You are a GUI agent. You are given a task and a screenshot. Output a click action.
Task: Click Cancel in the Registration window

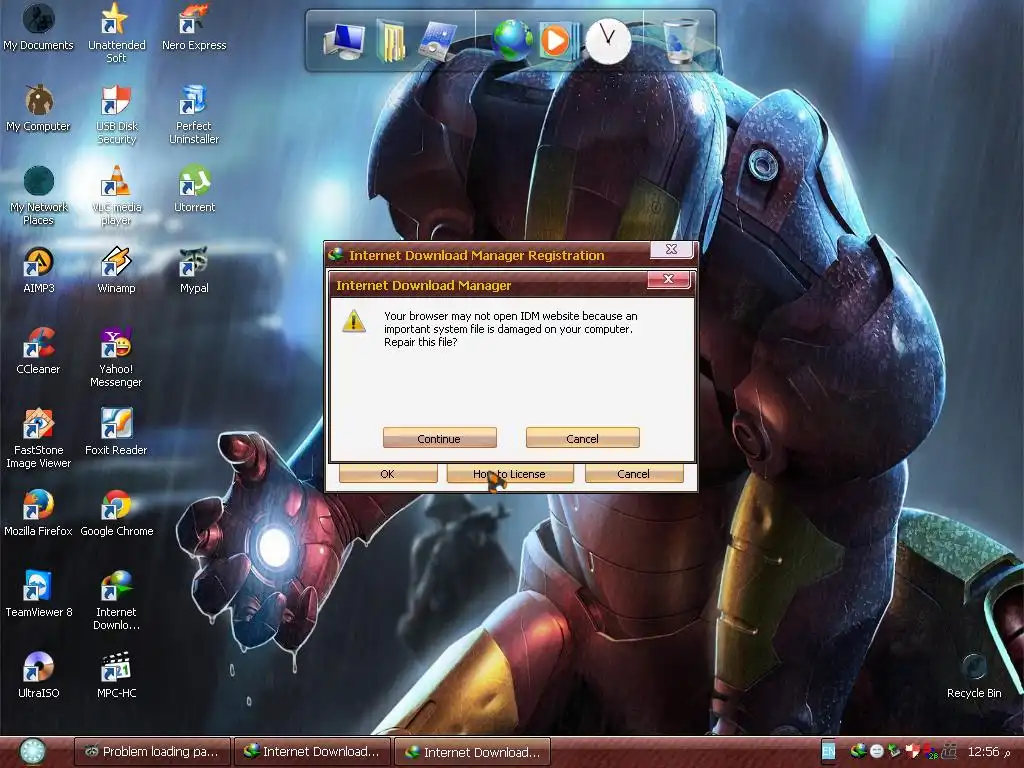633,473
